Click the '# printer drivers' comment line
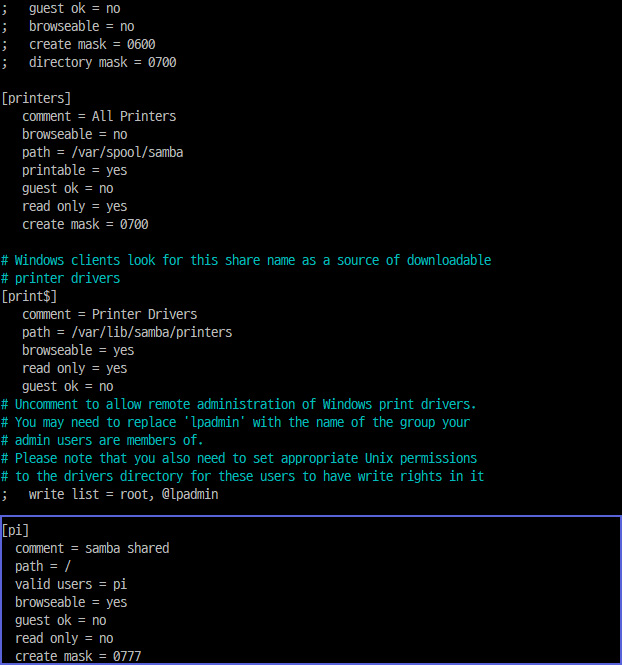 [x=61, y=278]
